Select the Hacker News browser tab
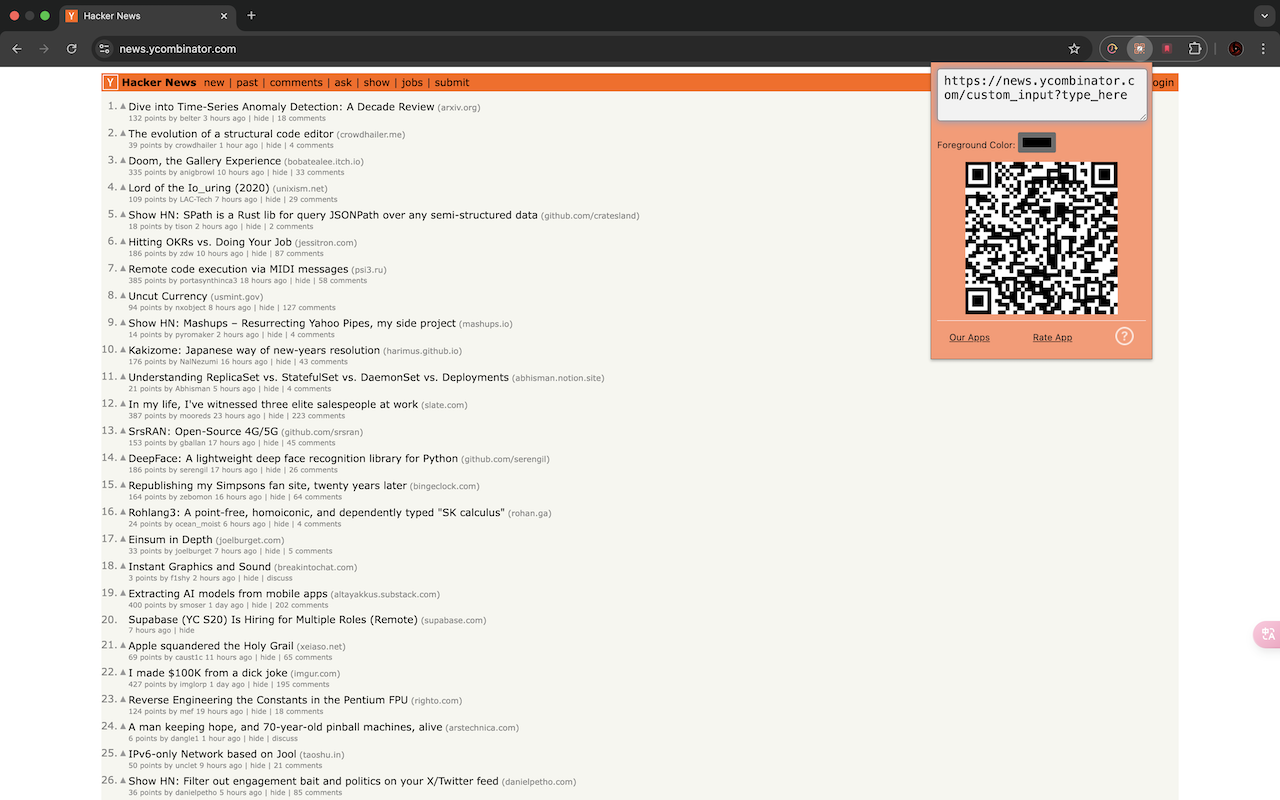The image size is (1280, 800). (x=147, y=16)
